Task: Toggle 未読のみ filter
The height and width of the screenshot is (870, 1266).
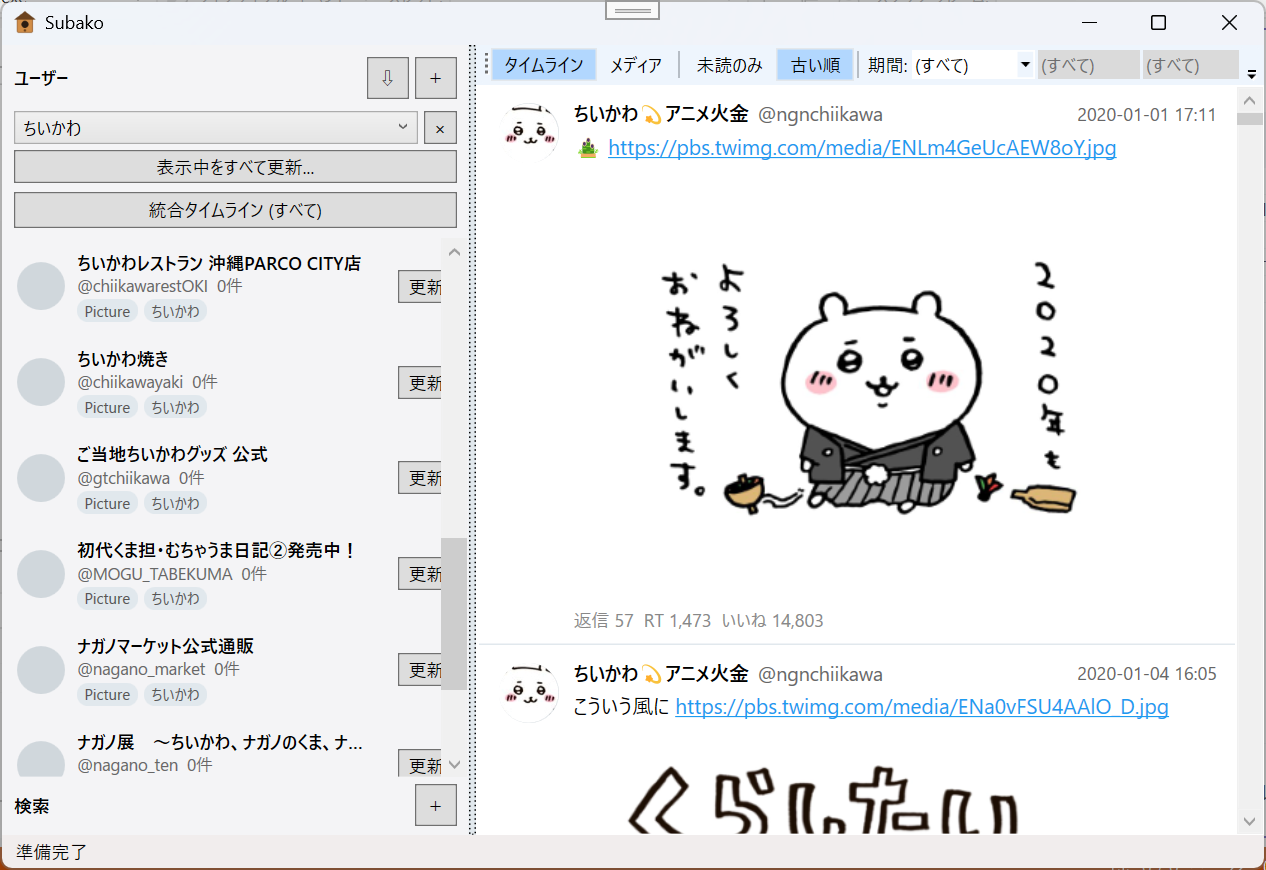Action: click(729, 65)
